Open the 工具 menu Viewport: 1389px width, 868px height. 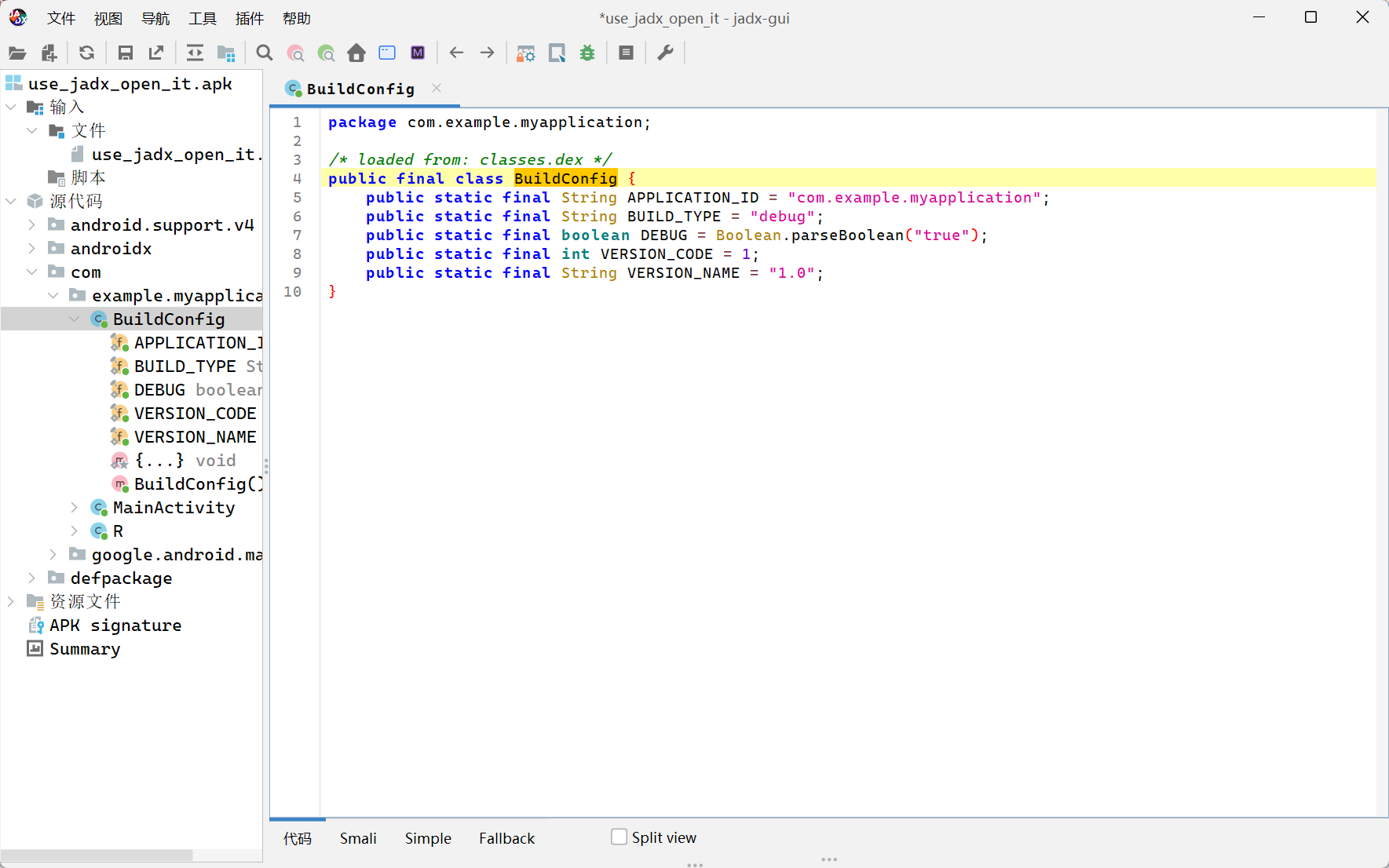click(x=202, y=18)
